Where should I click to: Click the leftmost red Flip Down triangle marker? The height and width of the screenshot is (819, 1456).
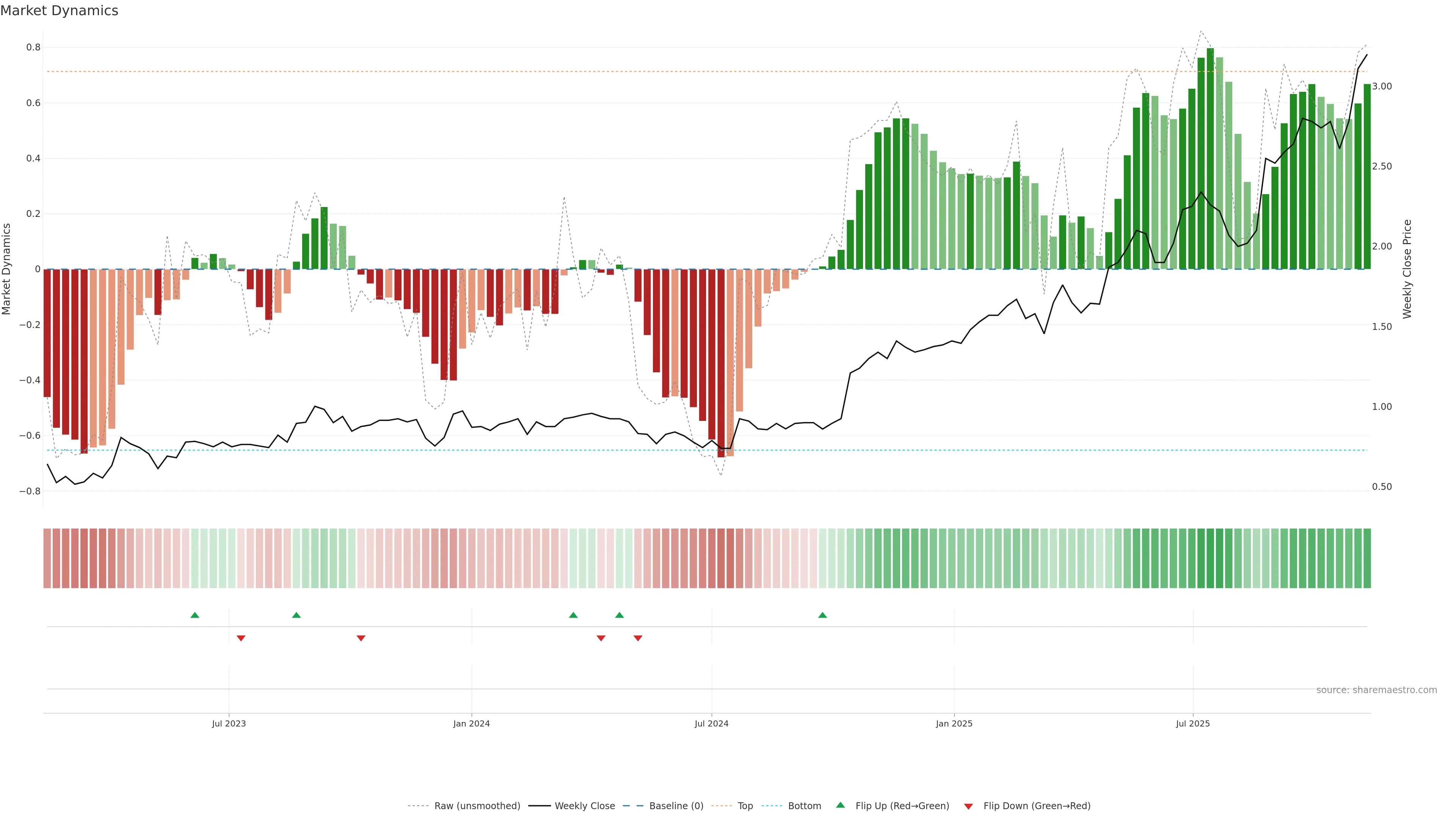coord(241,638)
